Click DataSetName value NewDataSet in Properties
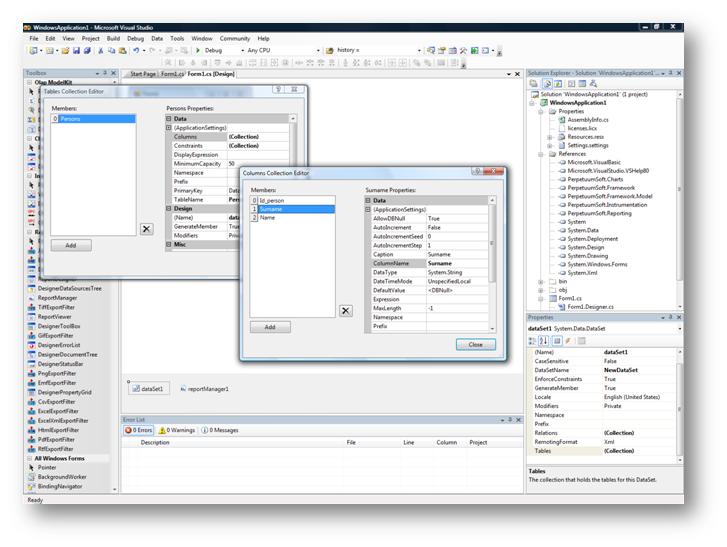 click(640, 370)
